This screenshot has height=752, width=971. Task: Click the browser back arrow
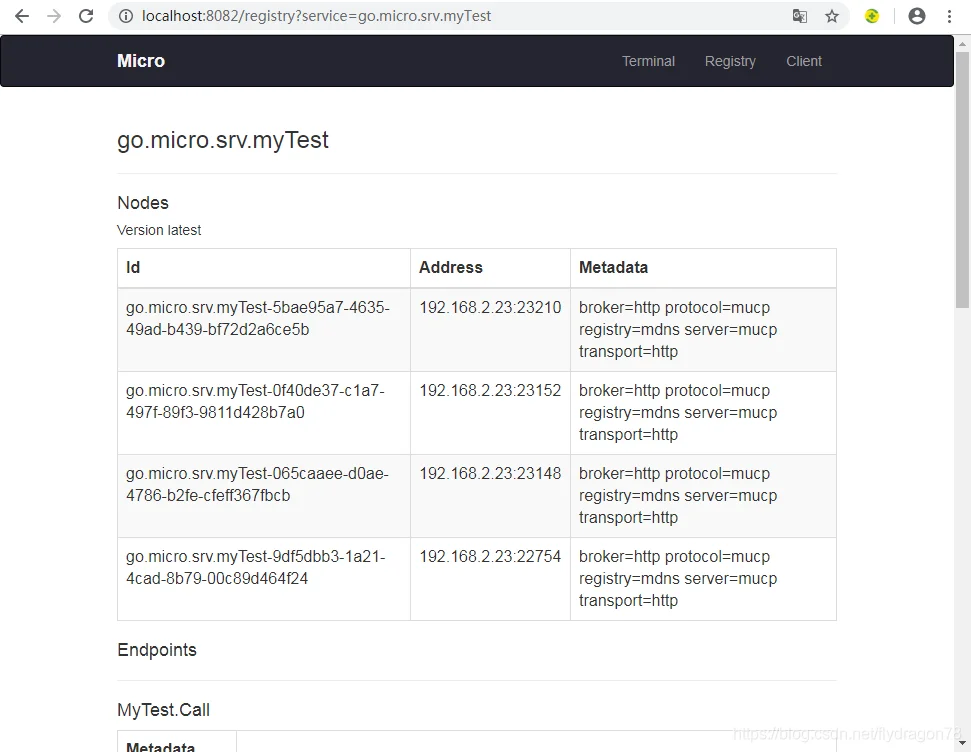tap(22, 16)
